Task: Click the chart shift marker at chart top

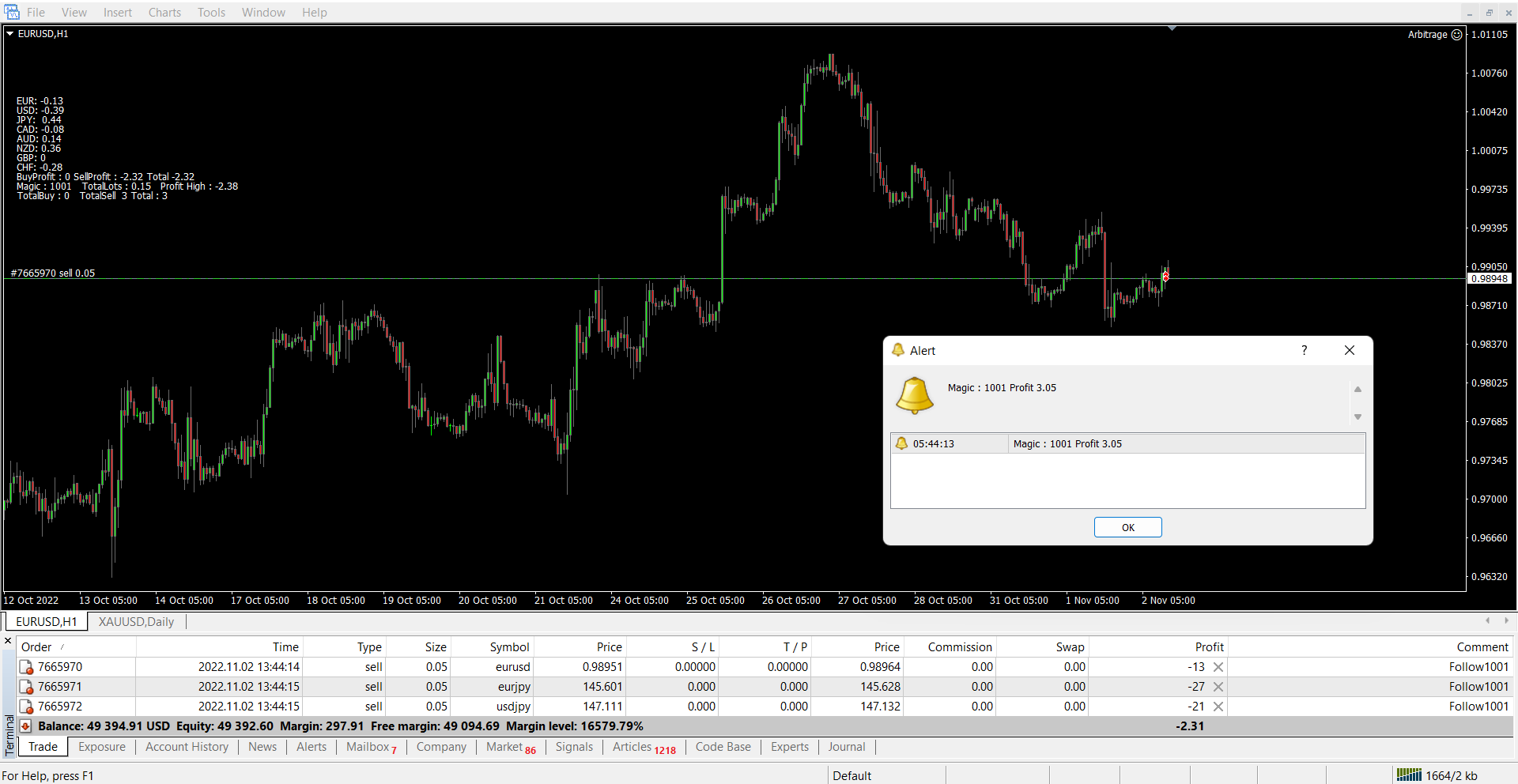Action: tap(1172, 28)
